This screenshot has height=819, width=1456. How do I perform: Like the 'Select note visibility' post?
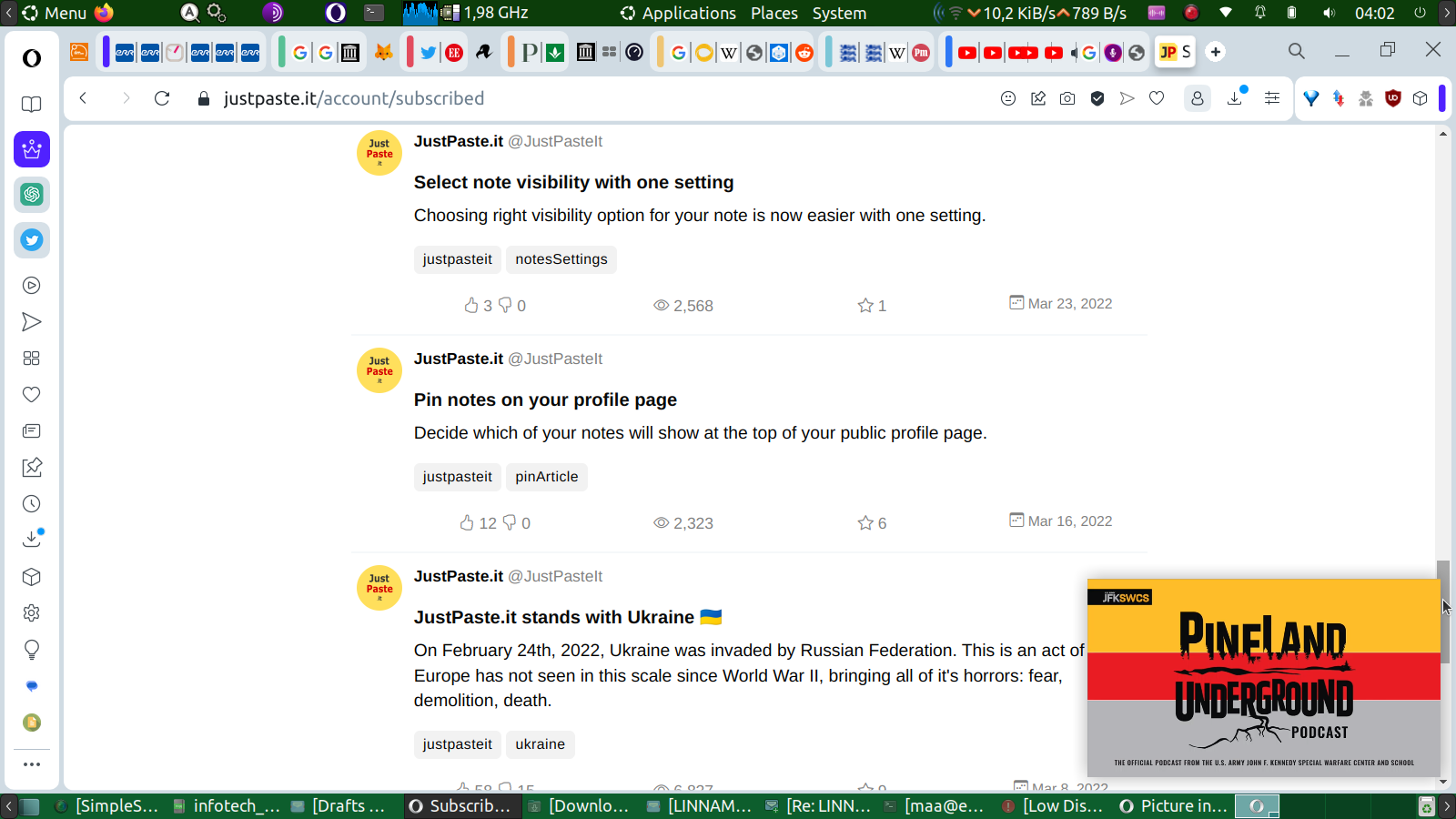(471, 306)
